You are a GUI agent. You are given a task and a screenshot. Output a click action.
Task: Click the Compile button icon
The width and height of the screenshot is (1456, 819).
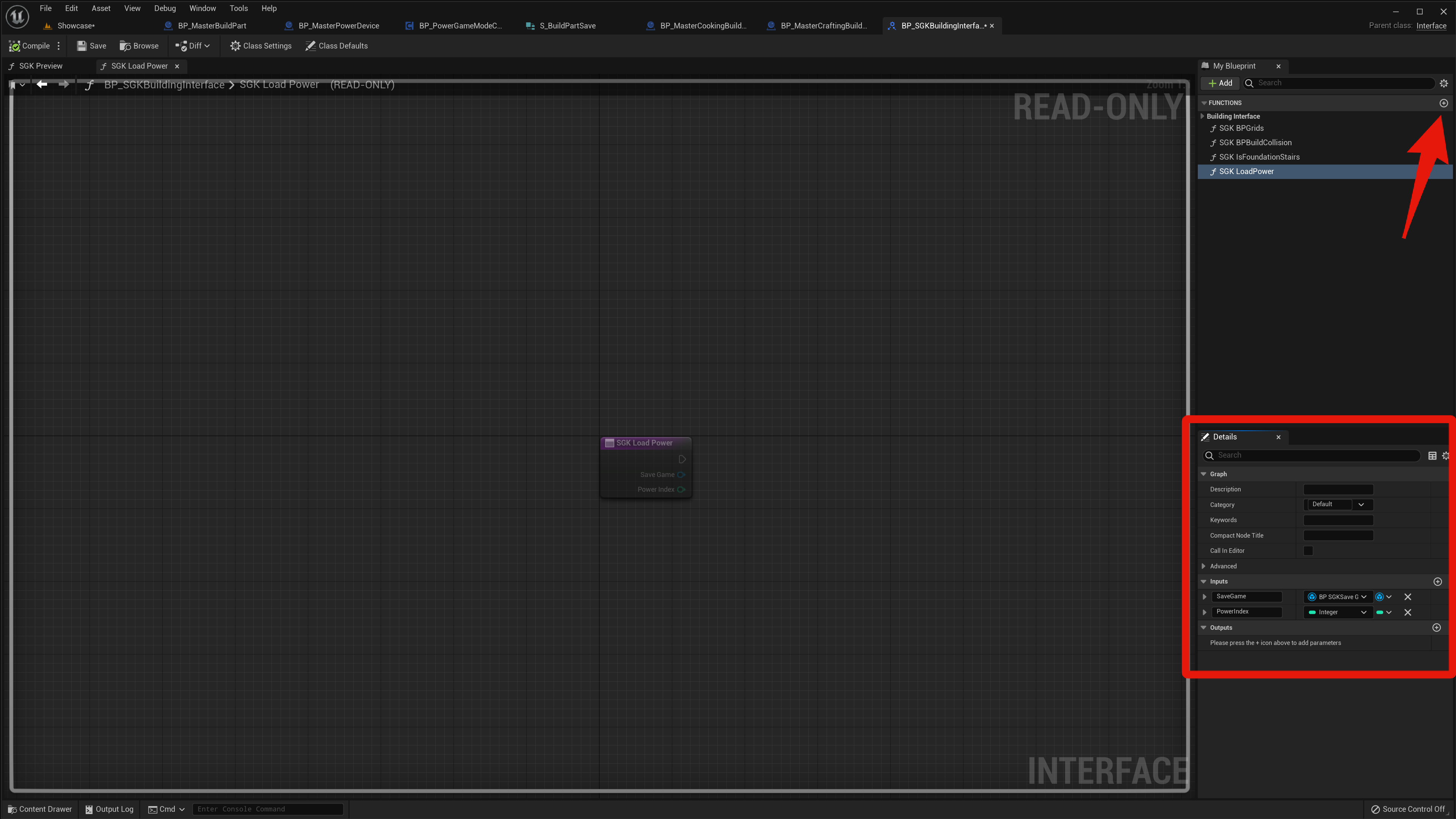click(15, 46)
